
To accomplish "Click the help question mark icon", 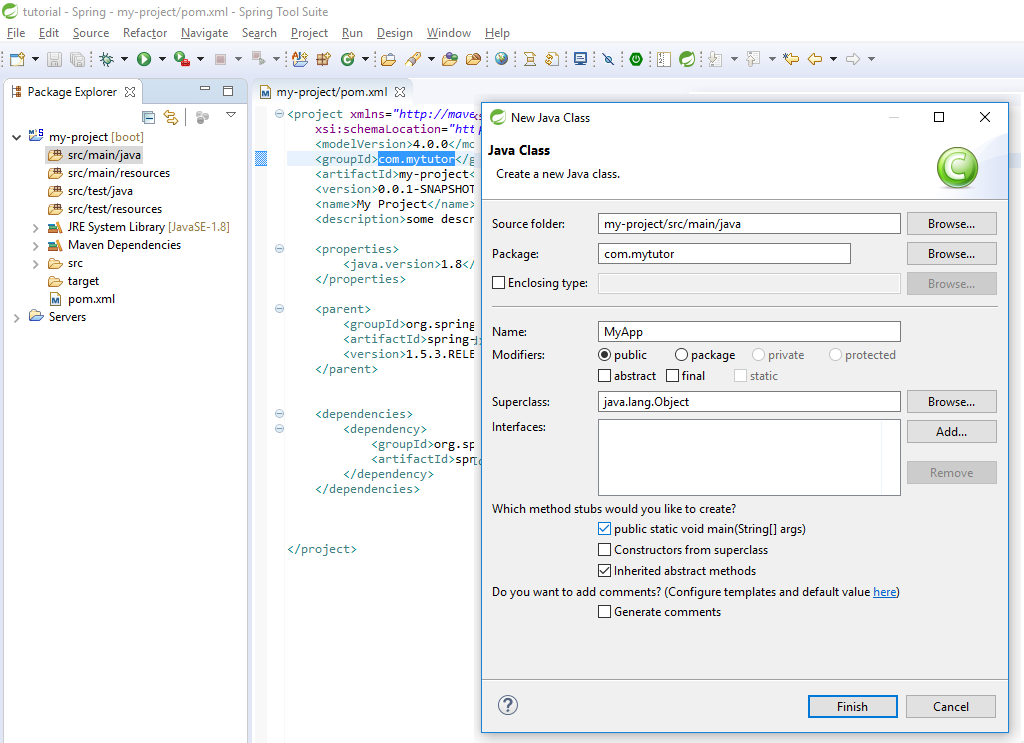I will (508, 705).
